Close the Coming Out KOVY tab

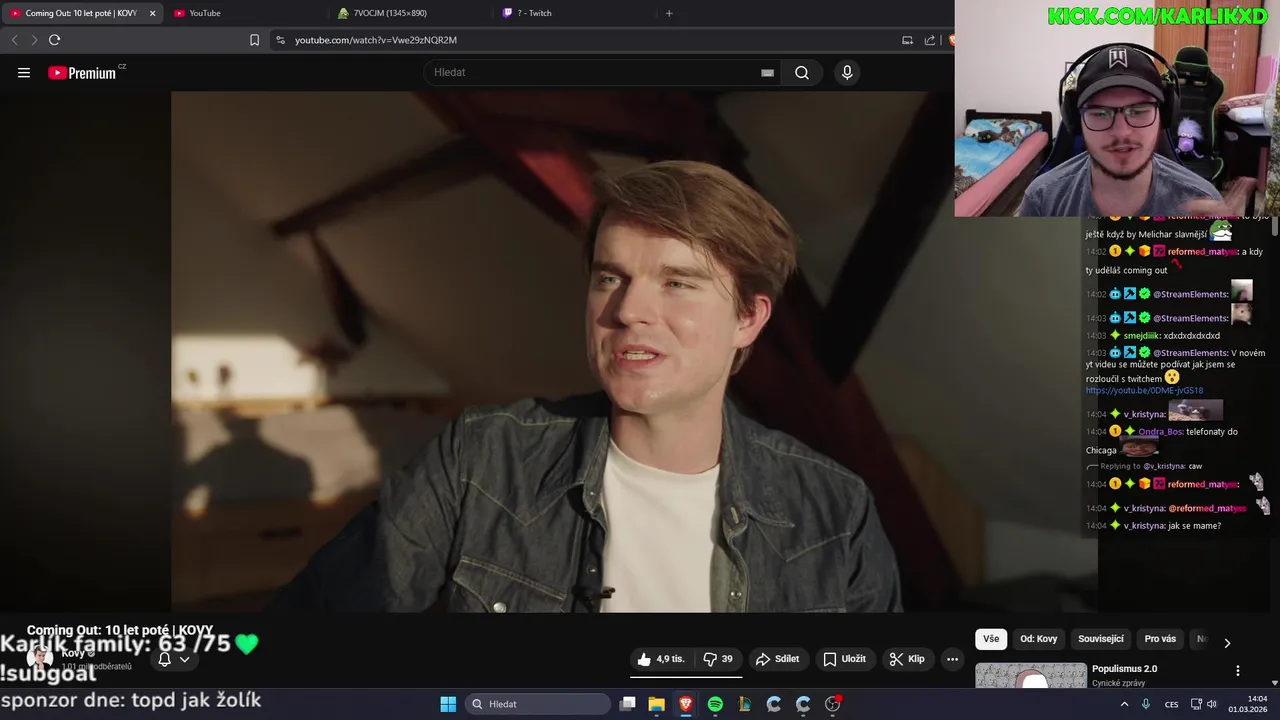coord(152,13)
